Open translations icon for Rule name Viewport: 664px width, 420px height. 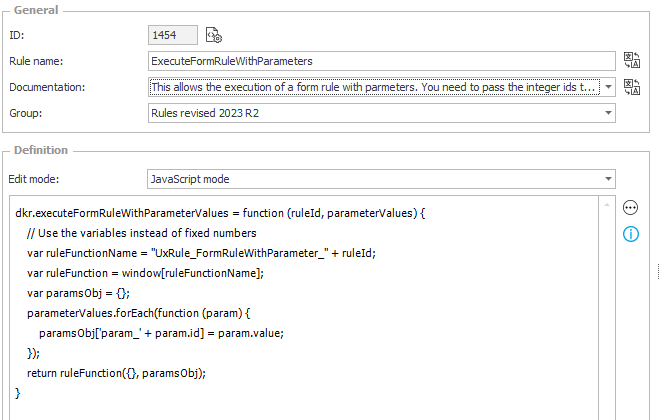point(632,60)
